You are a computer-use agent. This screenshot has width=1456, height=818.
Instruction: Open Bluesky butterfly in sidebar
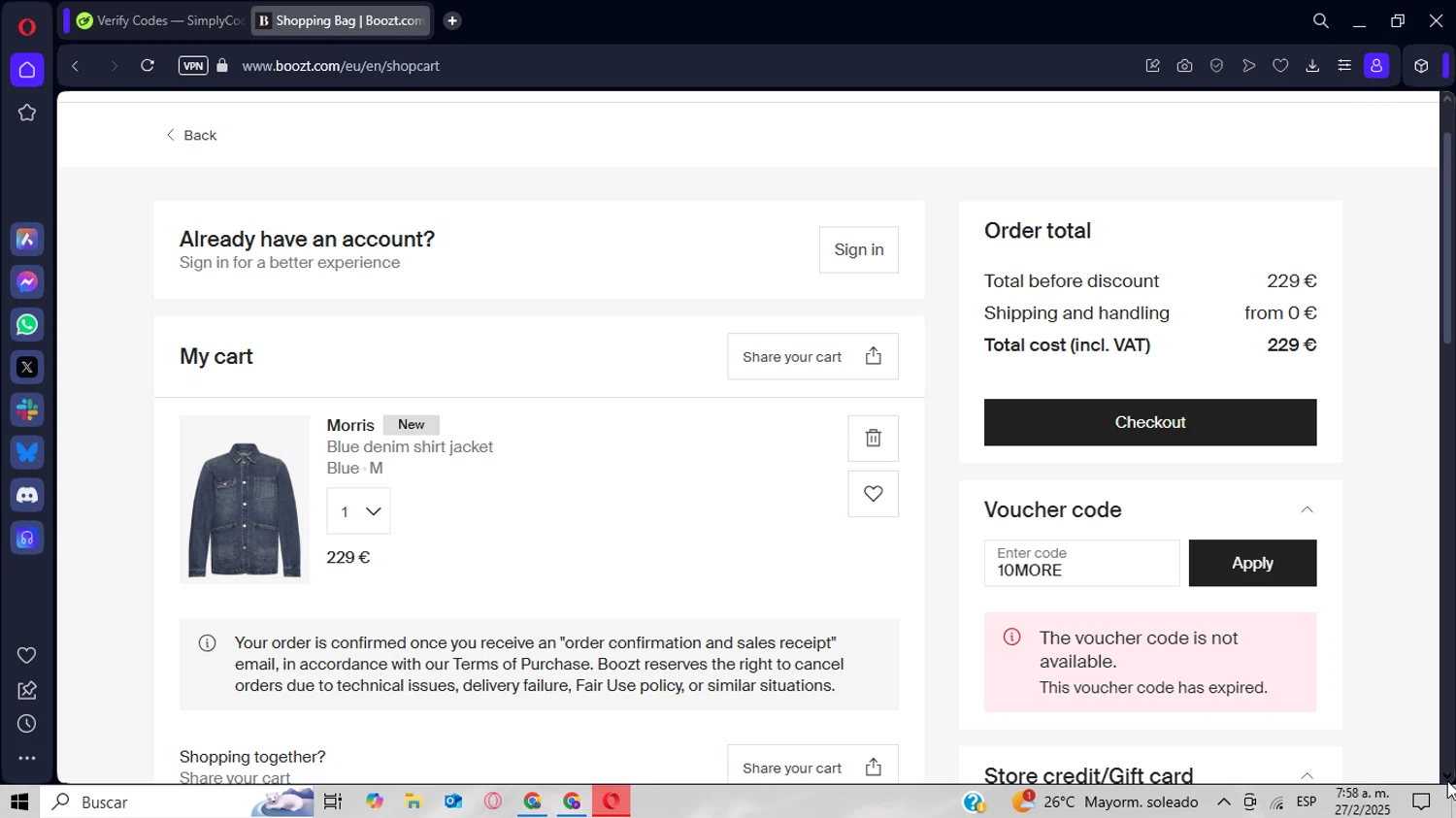27,452
